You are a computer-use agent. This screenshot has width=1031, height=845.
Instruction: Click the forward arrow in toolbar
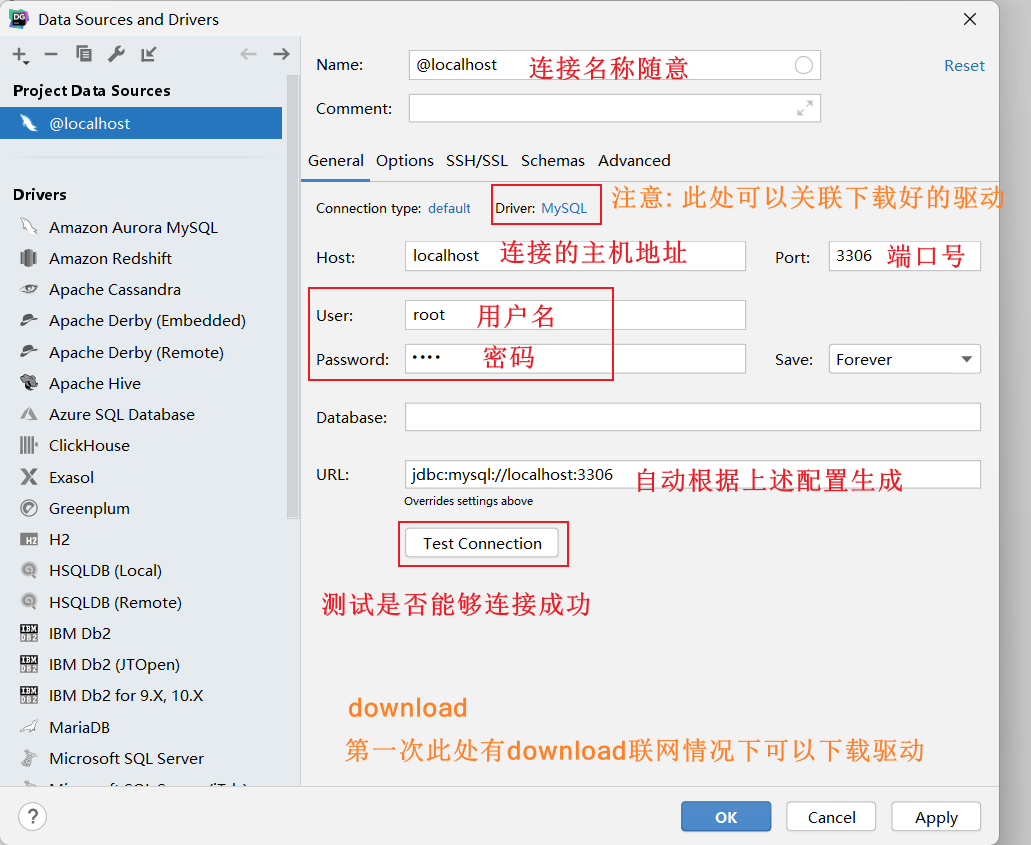pos(281,54)
